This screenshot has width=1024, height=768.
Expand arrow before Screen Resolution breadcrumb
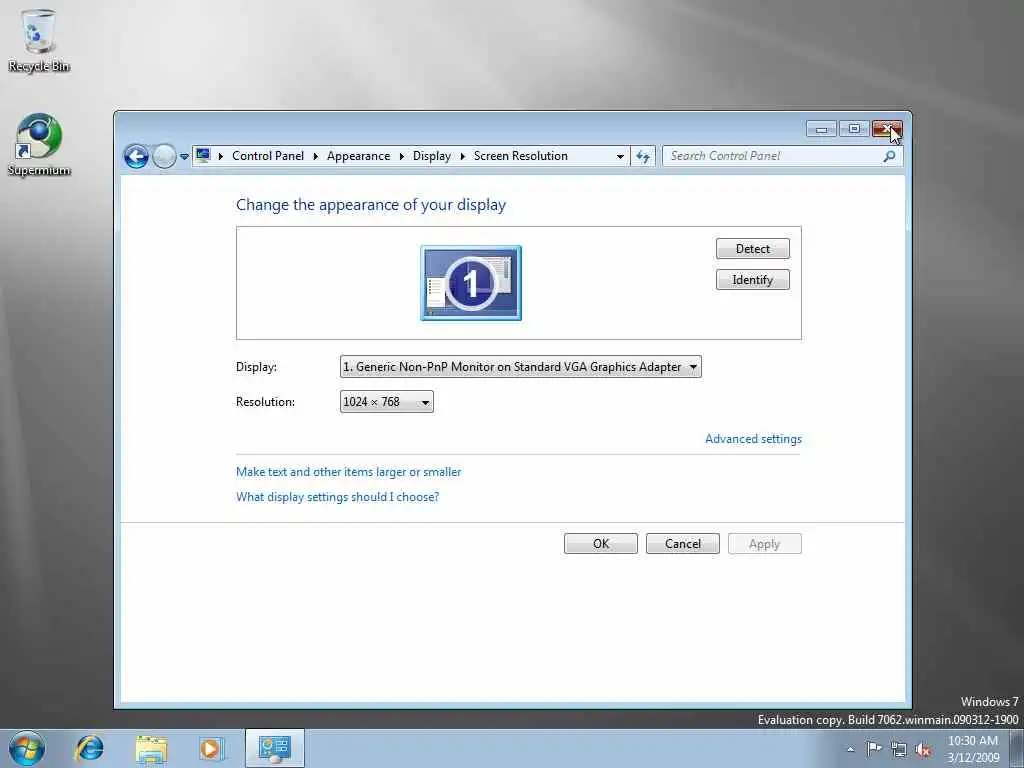(462, 156)
